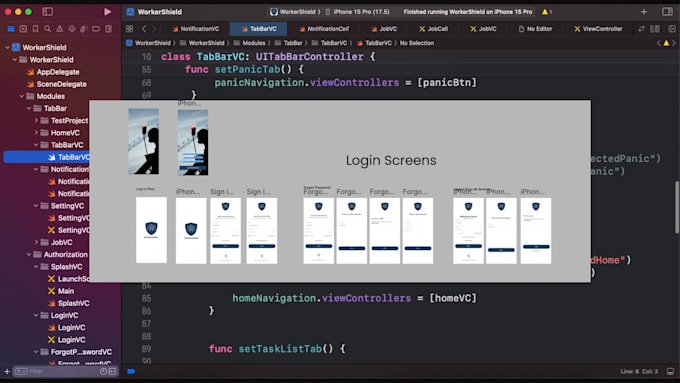Select the WorkerShield scheme in toolbar
Viewport: 680px width, 383px height.
[x=294, y=12]
